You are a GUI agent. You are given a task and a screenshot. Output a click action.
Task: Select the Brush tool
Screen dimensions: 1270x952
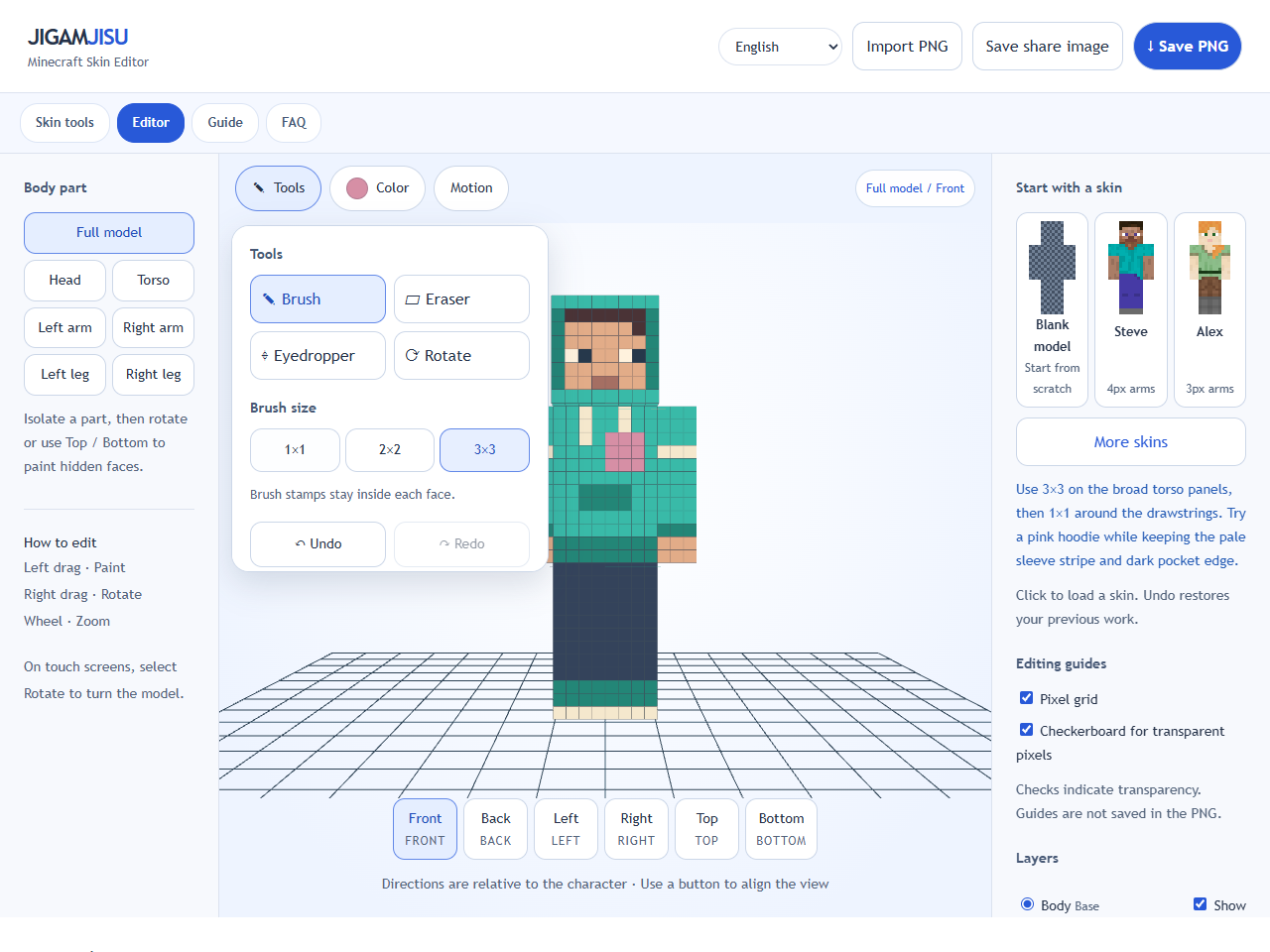pos(317,298)
